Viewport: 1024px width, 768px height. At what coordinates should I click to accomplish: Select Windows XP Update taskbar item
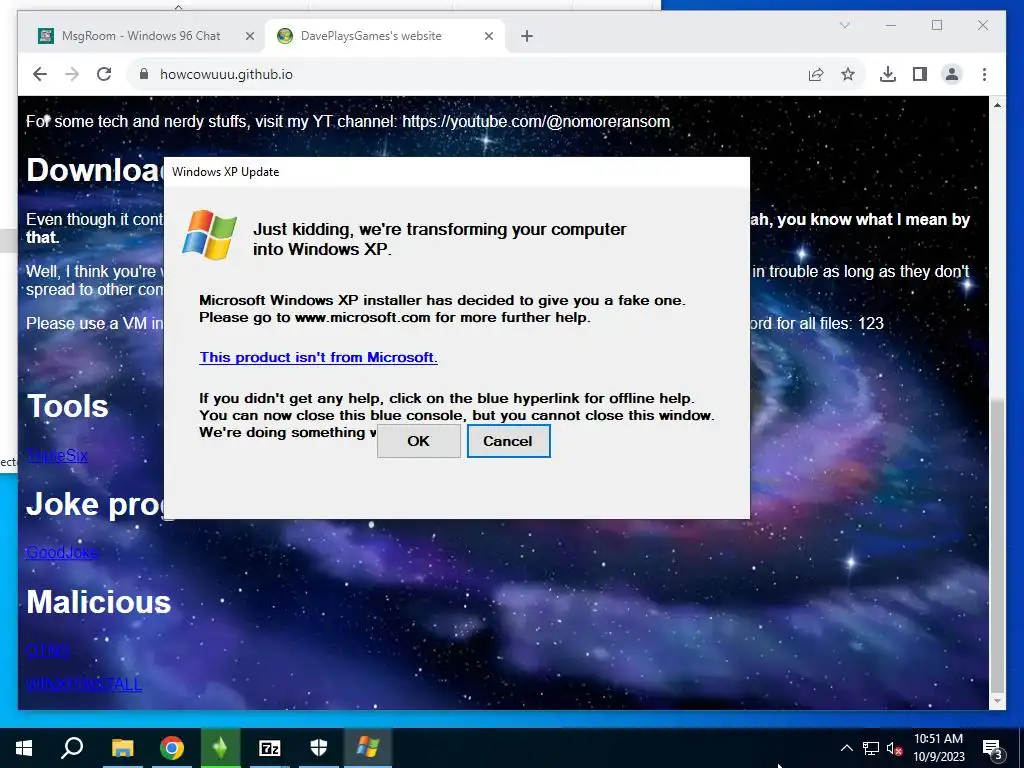tap(368, 748)
